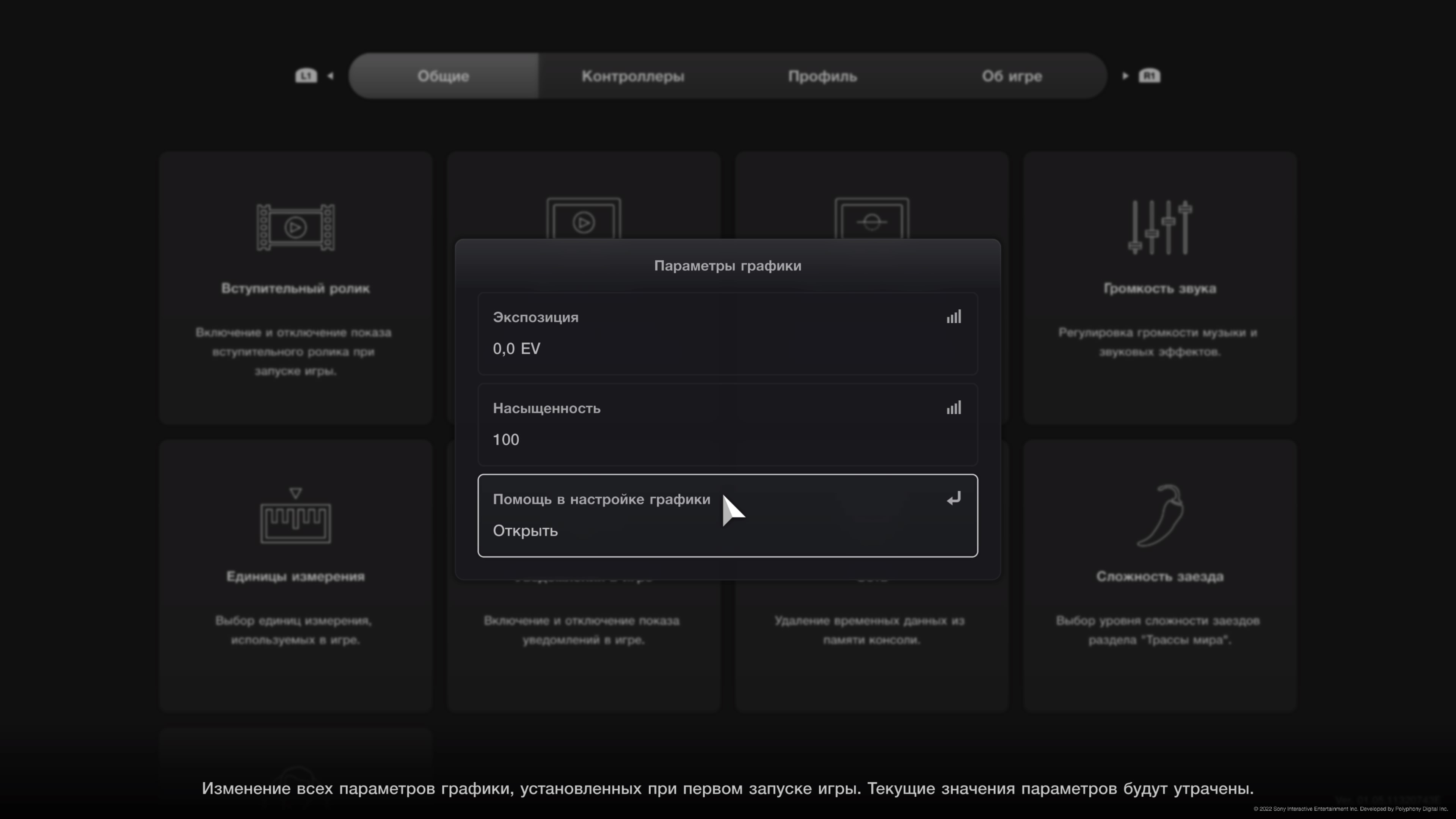Click the display calibration icon behind the dialog
1456x819 pixels.
[872, 218]
